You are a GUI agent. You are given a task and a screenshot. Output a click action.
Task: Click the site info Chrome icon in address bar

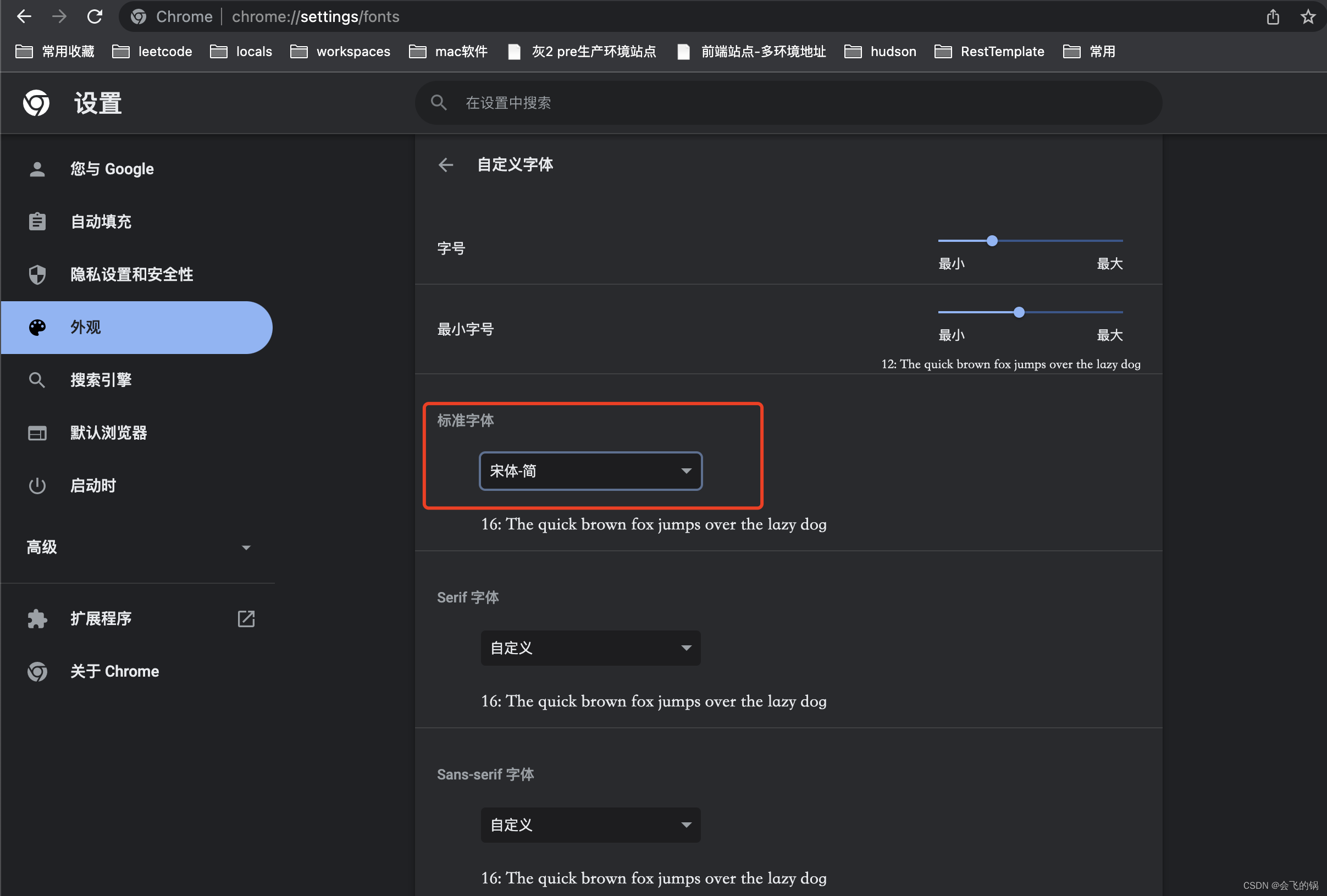(x=138, y=16)
